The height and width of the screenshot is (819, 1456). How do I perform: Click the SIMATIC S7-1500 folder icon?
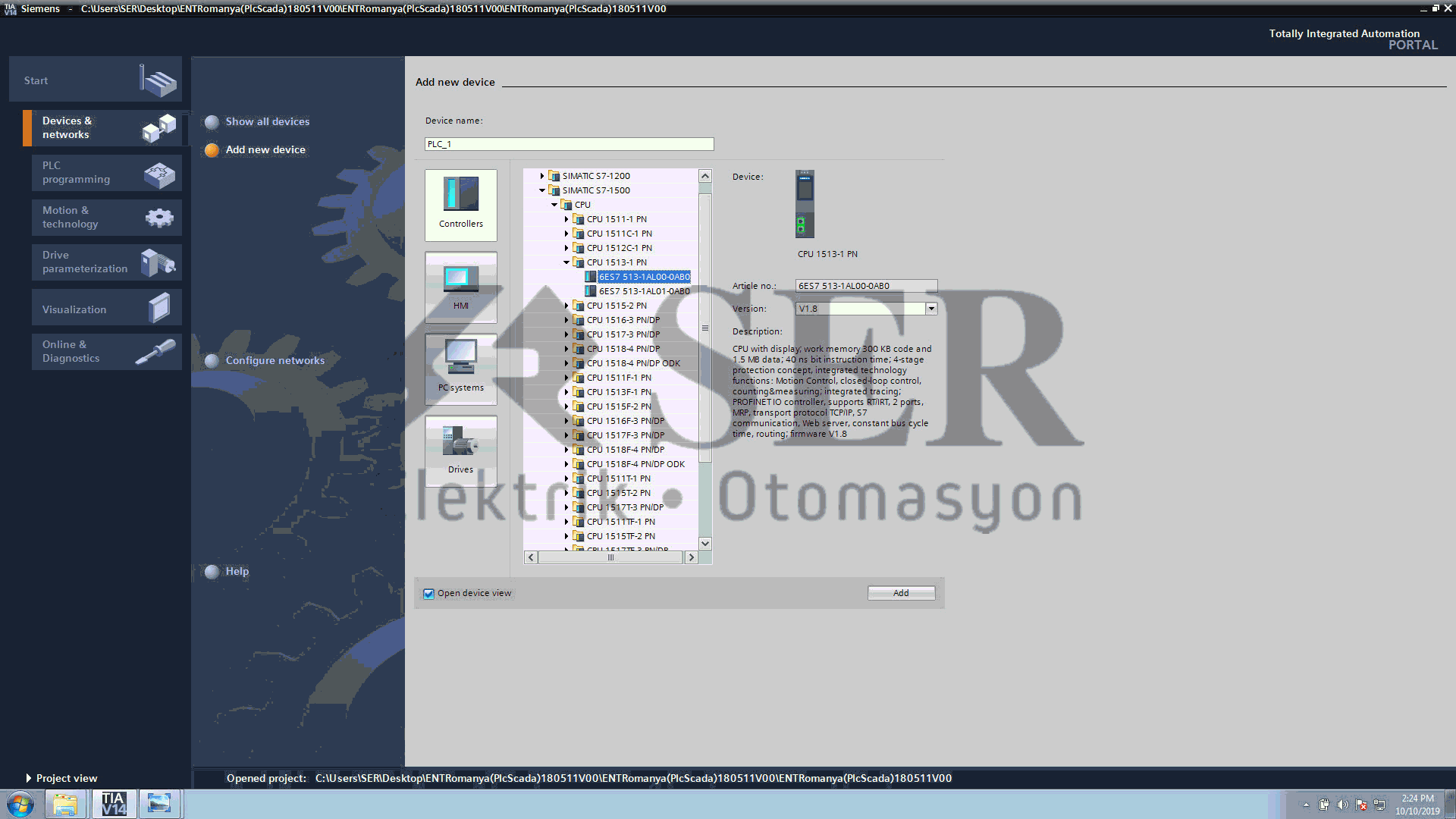(x=554, y=190)
